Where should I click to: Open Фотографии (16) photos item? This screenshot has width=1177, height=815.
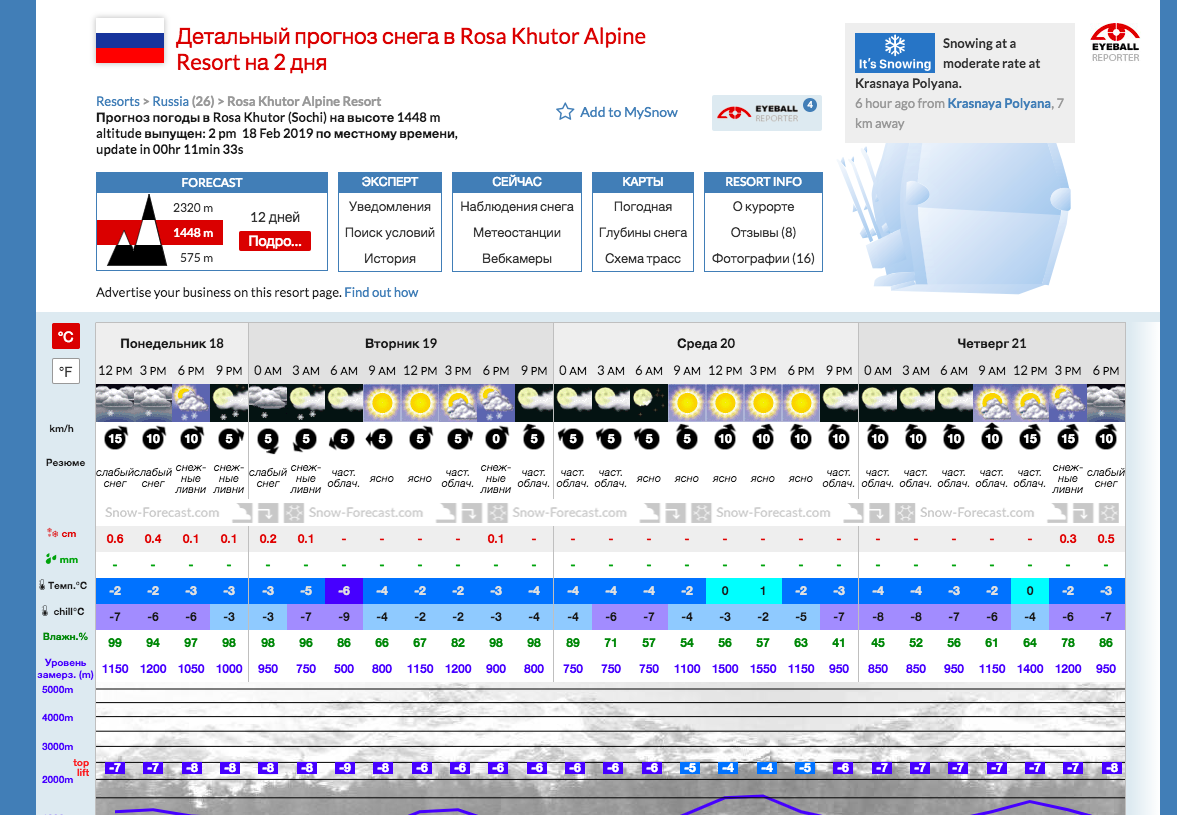pos(763,258)
